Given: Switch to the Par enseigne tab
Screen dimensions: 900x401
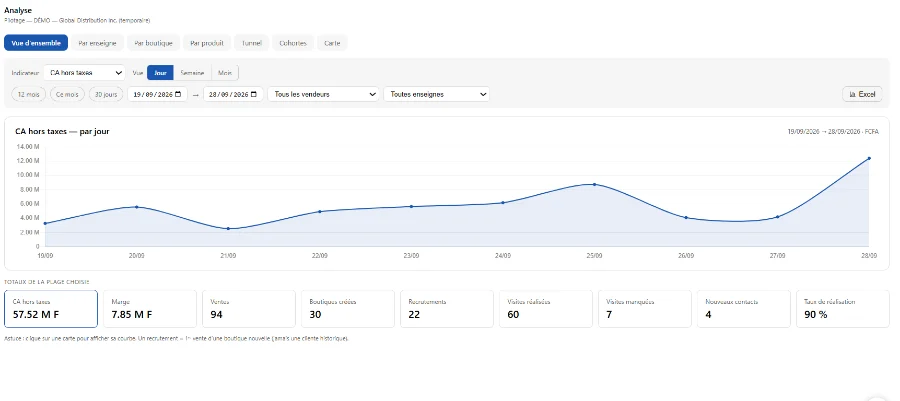Looking at the screenshot, I should (x=98, y=43).
